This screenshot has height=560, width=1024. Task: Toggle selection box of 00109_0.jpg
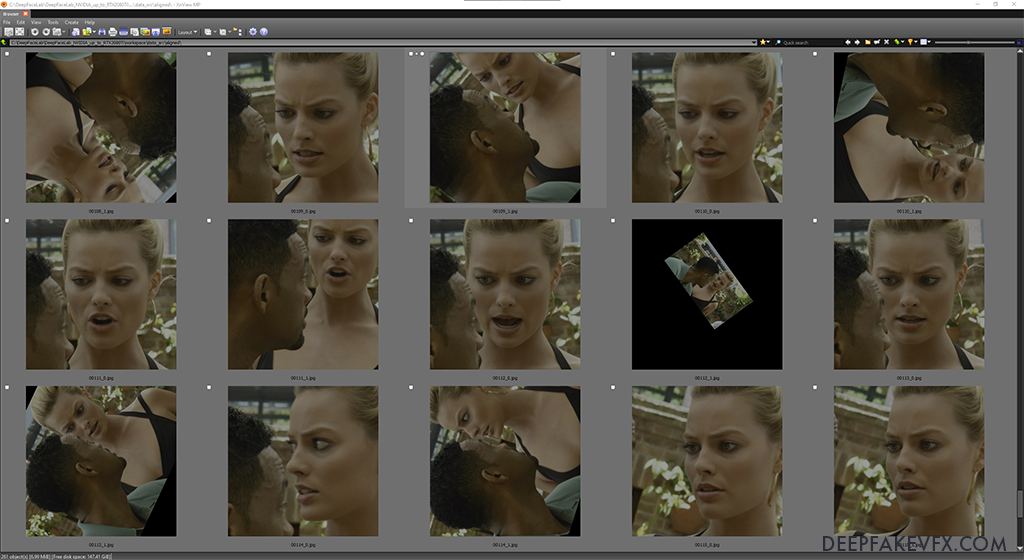coord(209,54)
